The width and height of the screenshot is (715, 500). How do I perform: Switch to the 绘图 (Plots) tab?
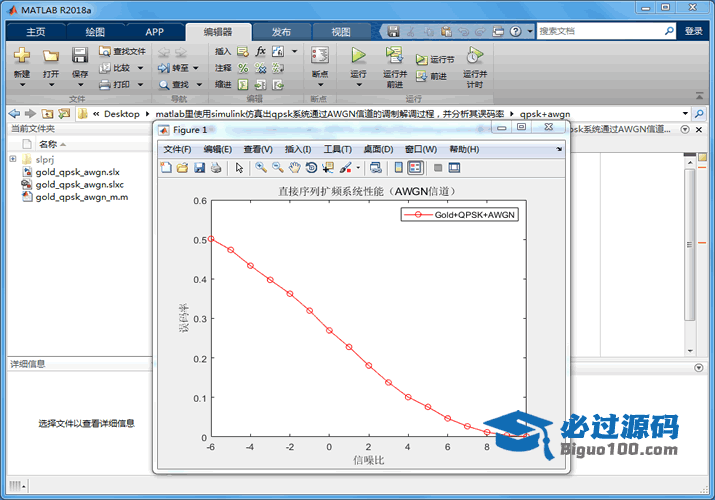95,32
